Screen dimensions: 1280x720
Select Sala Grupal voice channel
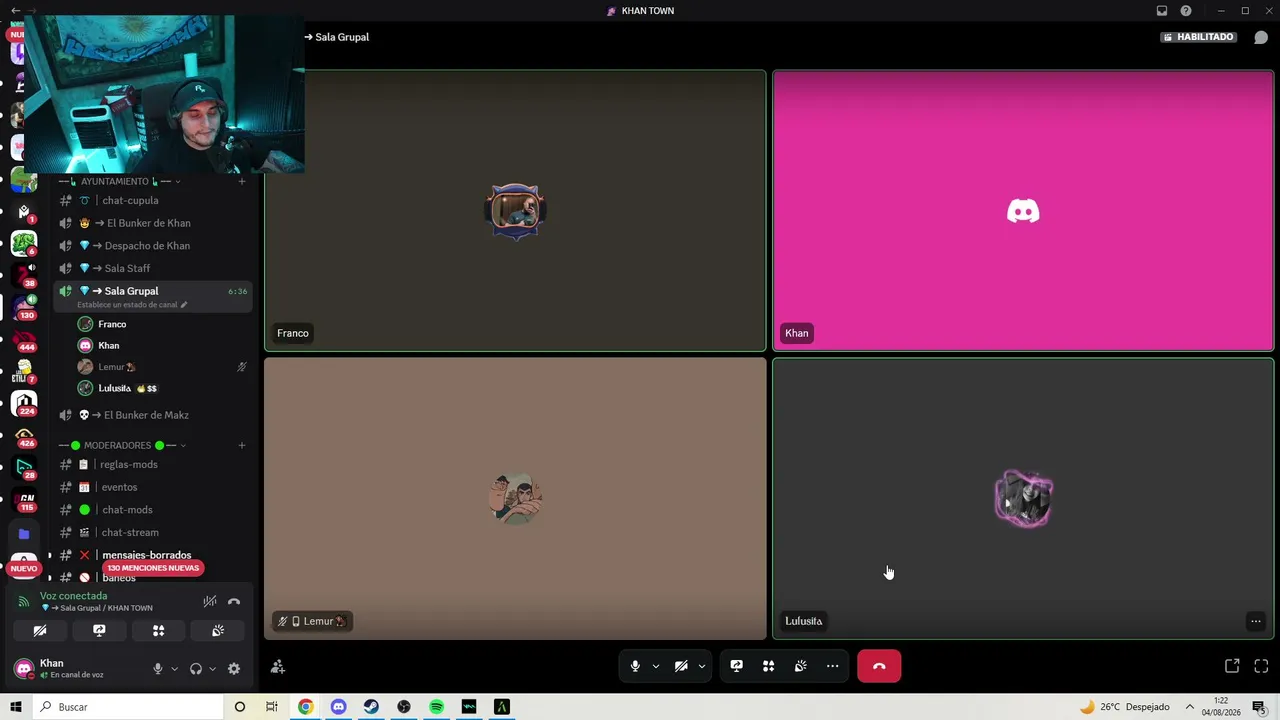131,291
